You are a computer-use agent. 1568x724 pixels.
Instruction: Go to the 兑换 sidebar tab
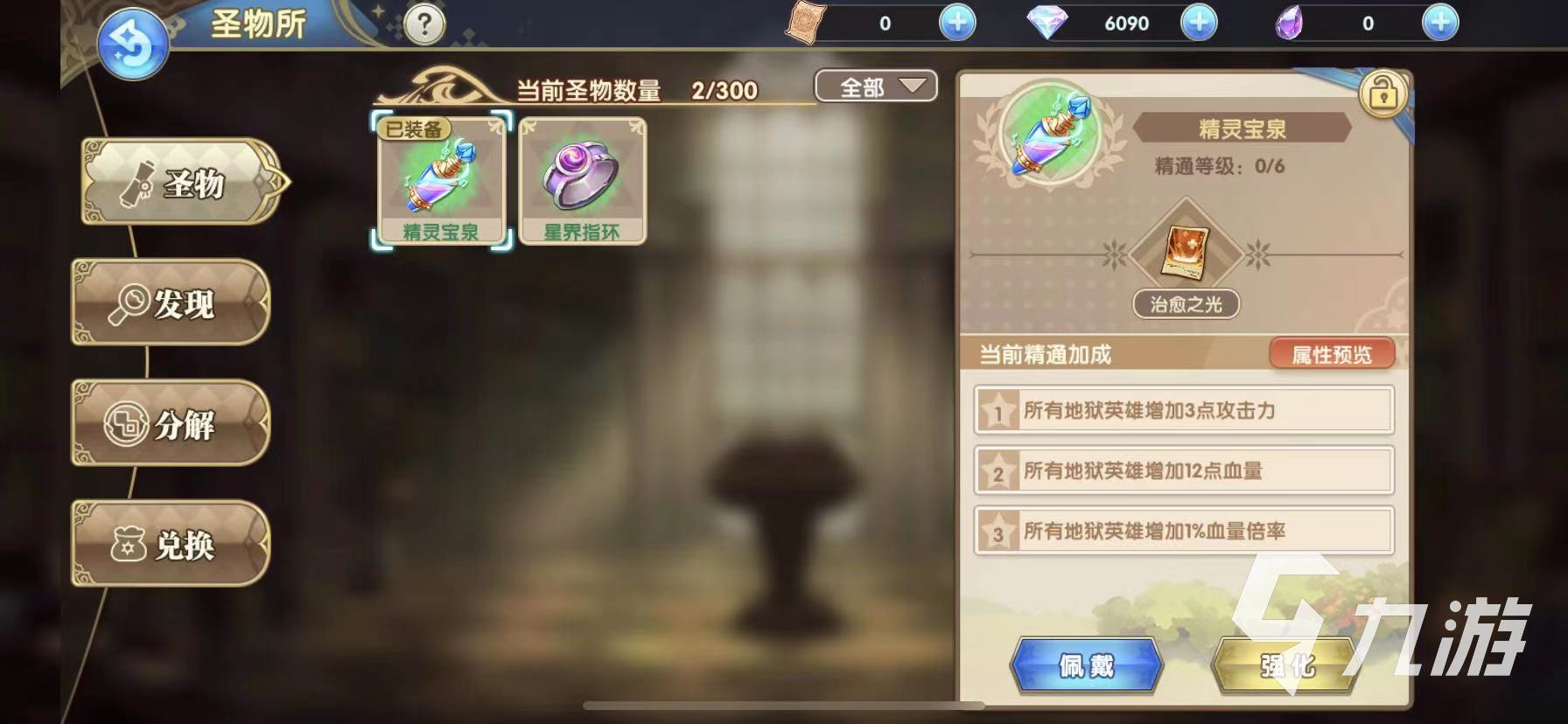[x=171, y=544]
